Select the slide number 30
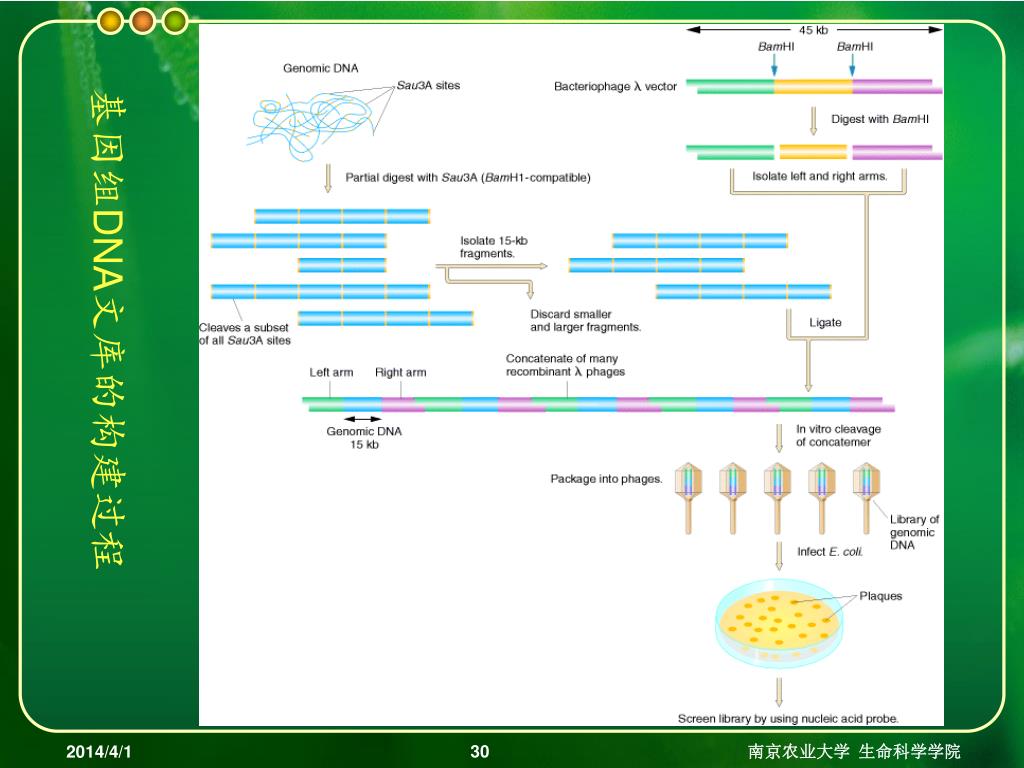The width and height of the screenshot is (1024, 768). coord(480,752)
